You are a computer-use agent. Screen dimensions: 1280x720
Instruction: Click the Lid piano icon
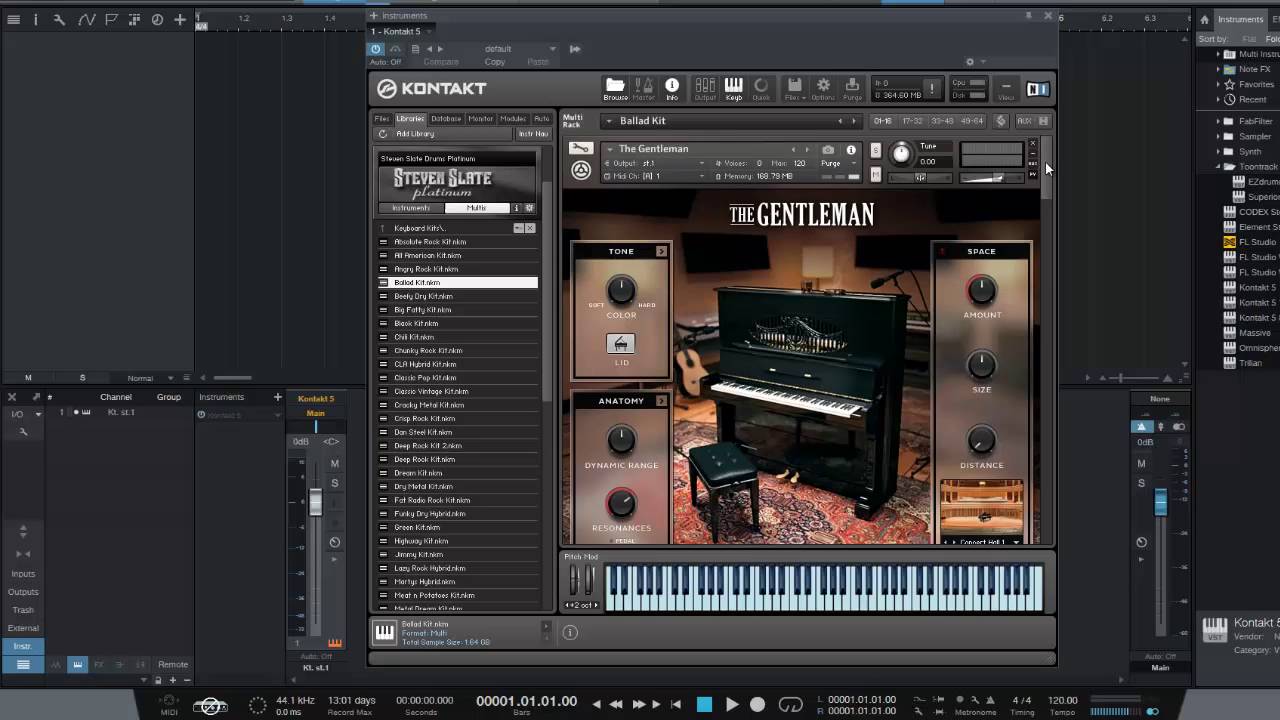[x=621, y=344]
